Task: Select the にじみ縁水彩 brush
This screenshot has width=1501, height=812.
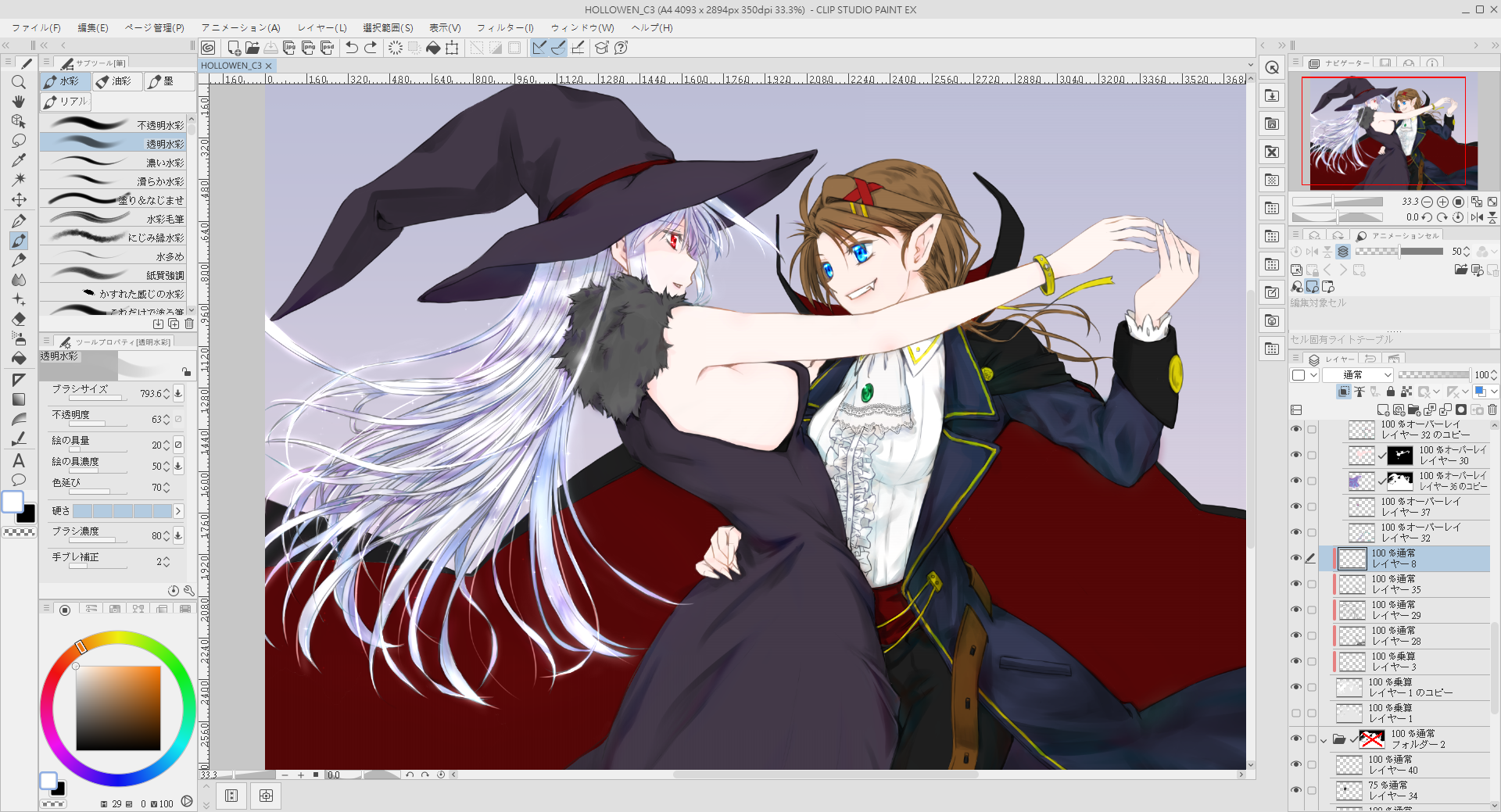Action: point(113,237)
